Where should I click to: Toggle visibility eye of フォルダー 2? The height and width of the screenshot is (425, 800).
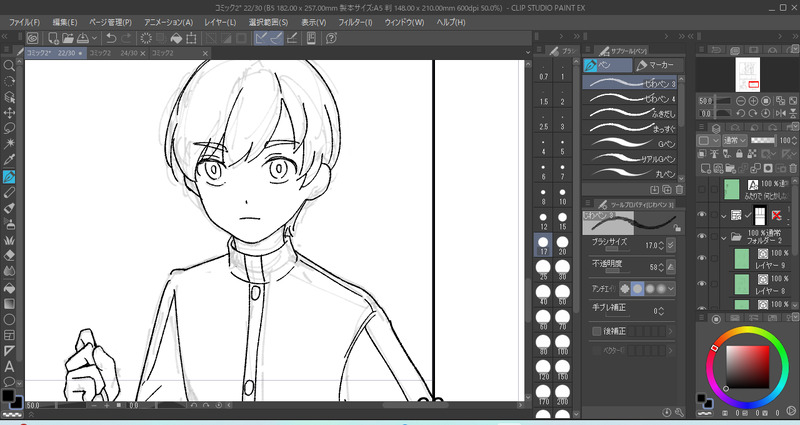[x=702, y=236]
